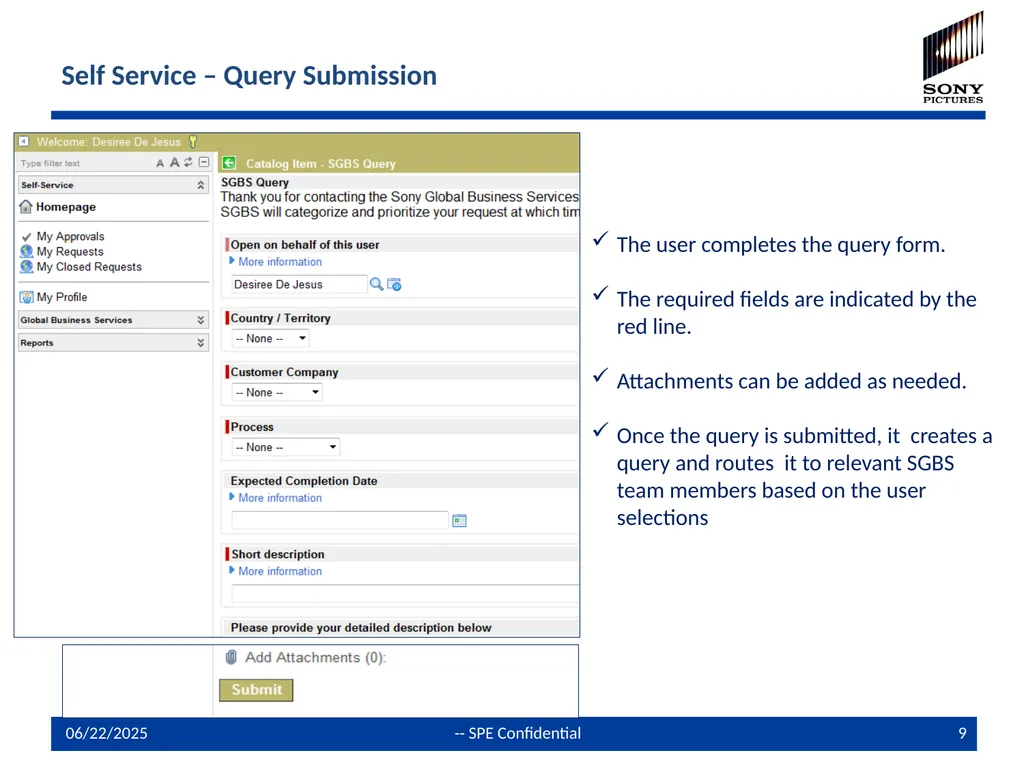
Task: Click the '06/22/2025' date in footer
Action: click(x=106, y=733)
